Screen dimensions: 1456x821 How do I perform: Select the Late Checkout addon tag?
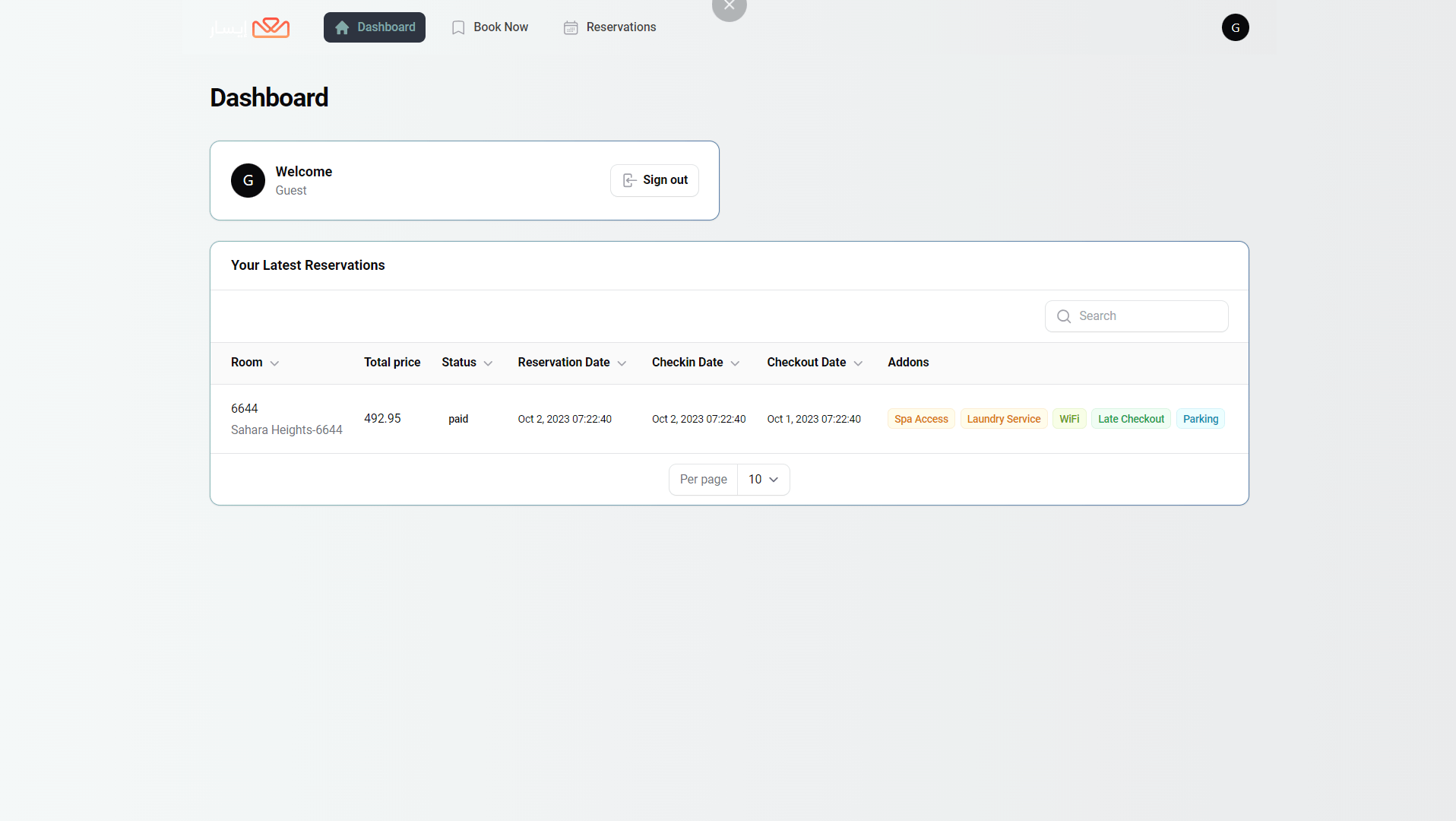1130,419
